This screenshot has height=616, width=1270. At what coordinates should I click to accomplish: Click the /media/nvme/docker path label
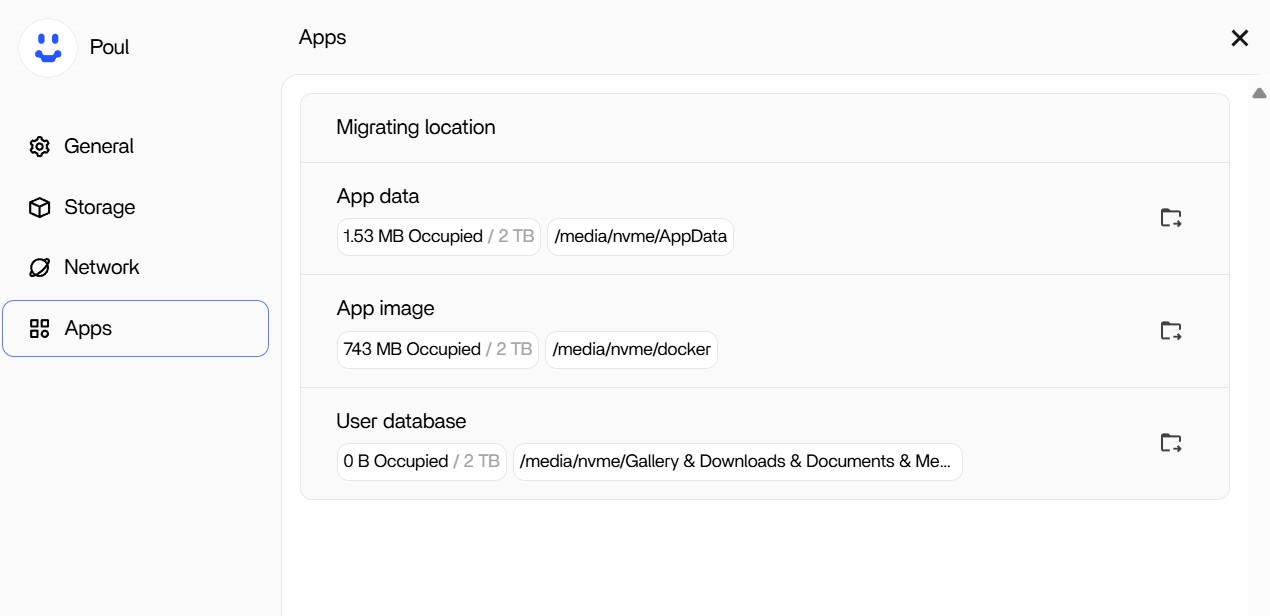(631, 350)
